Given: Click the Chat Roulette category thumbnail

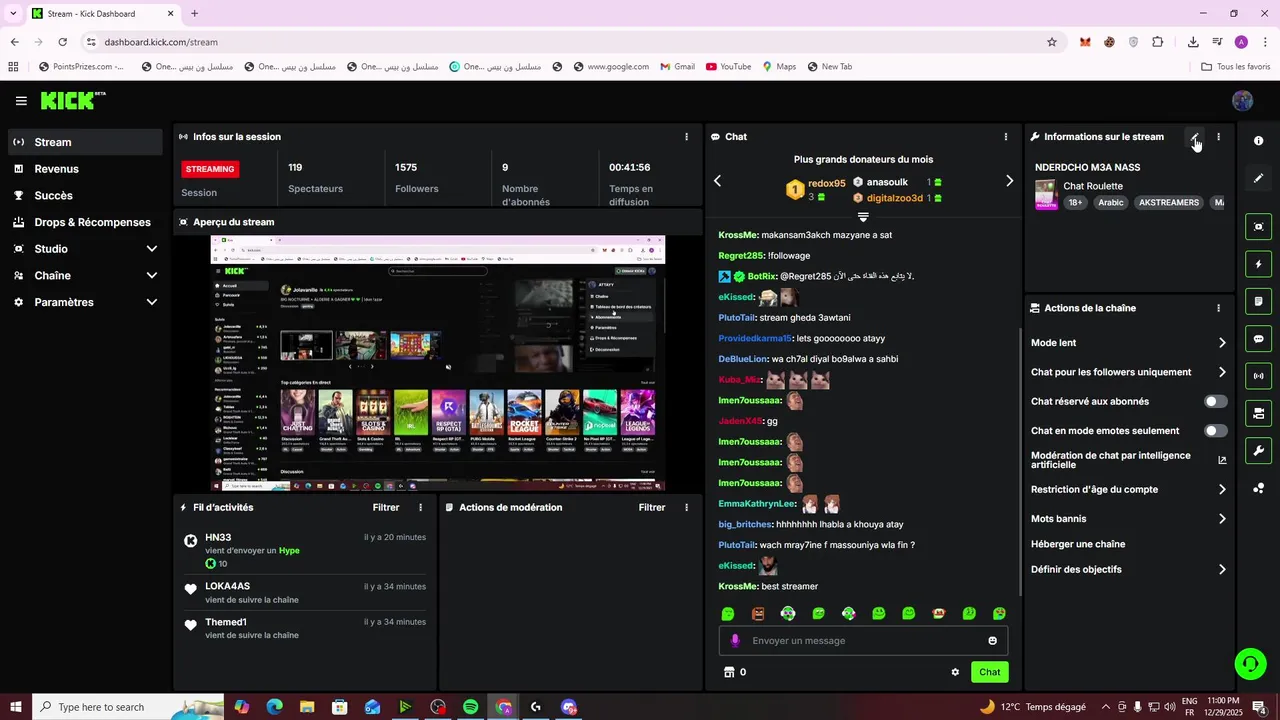Looking at the screenshot, I should [x=1045, y=194].
